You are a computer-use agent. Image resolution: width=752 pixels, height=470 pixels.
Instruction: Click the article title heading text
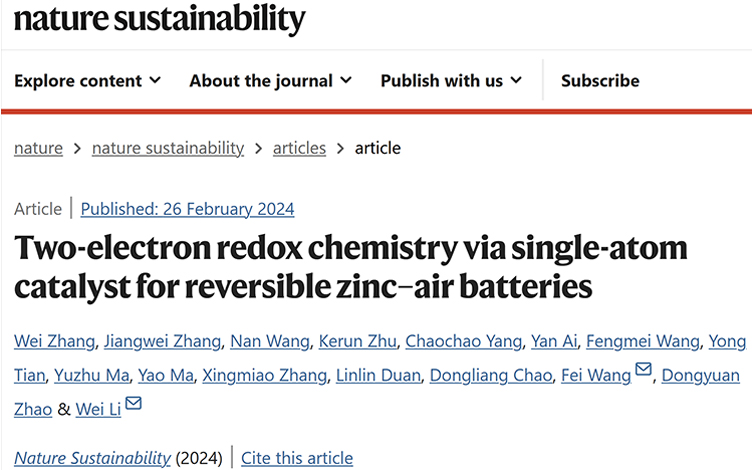click(351, 267)
